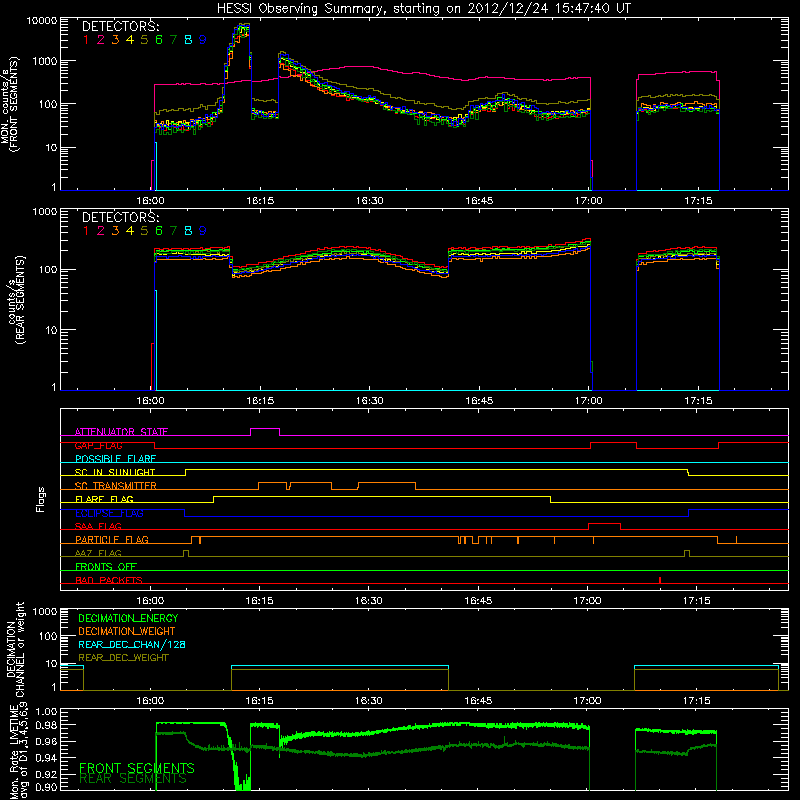Click the red BAD_PACKETS spike marker near 17:10

click(x=660, y=580)
